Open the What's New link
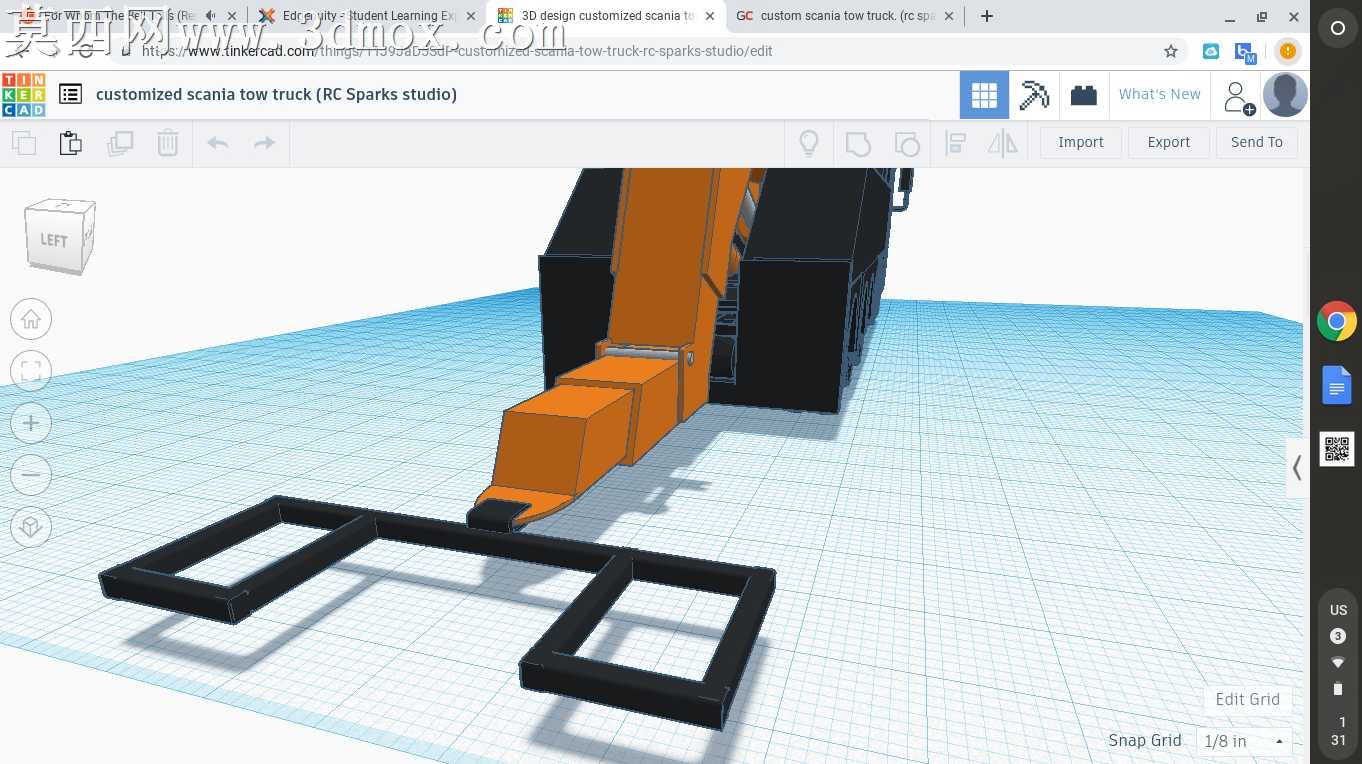This screenshot has height=764, width=1362. pos(1160,94)
